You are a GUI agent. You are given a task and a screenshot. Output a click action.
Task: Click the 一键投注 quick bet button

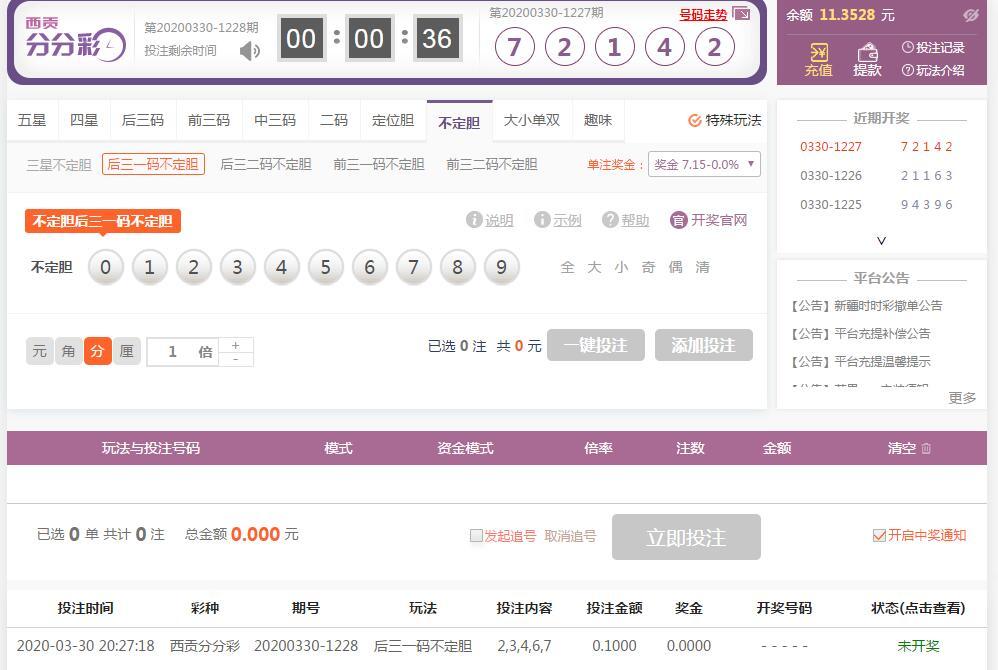[596, 345]
